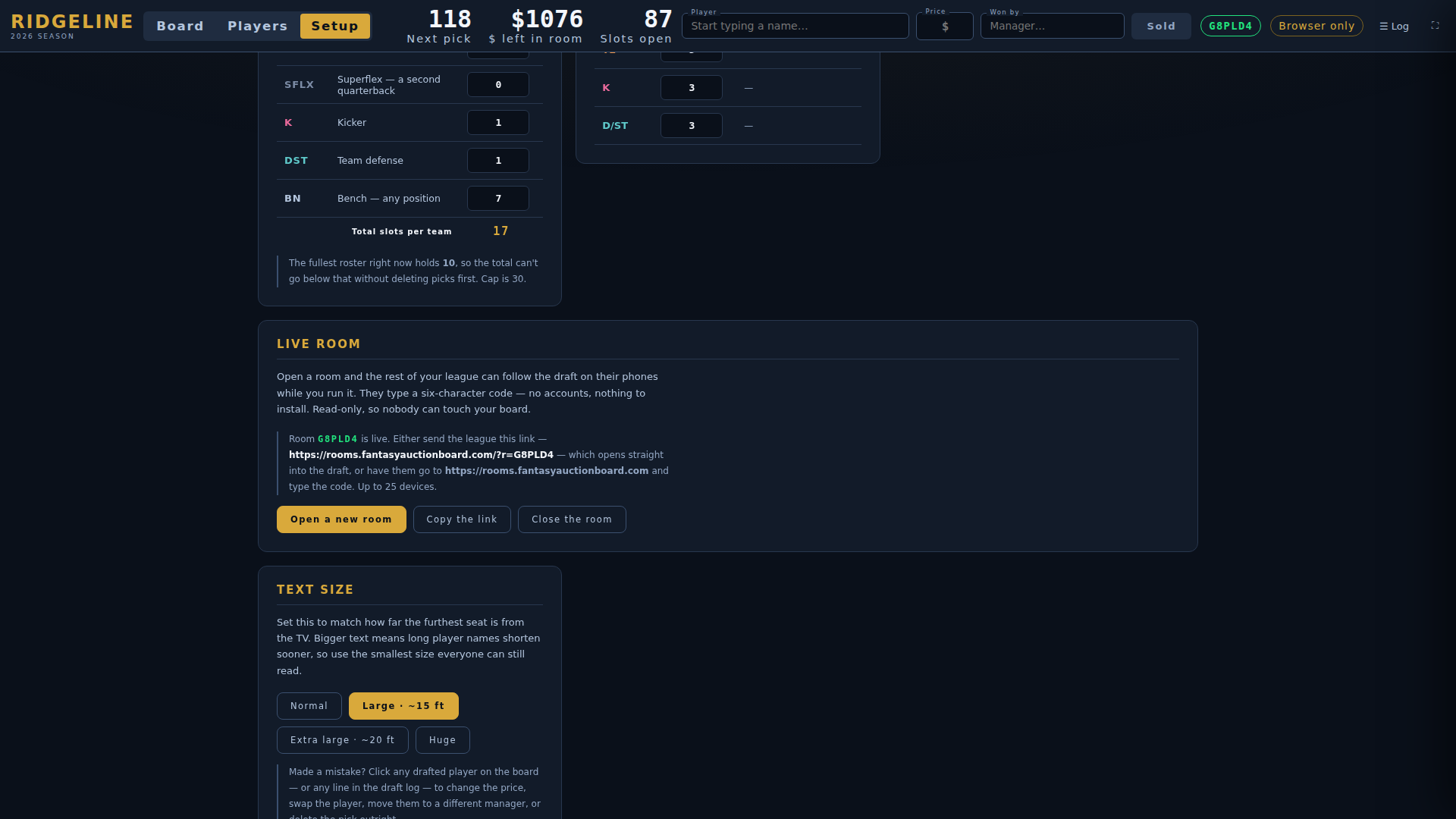Click the G8PLD4 room code badge
This screenshot has height=819, width=1456.
pyautogui.click(x=1231, y=26)
